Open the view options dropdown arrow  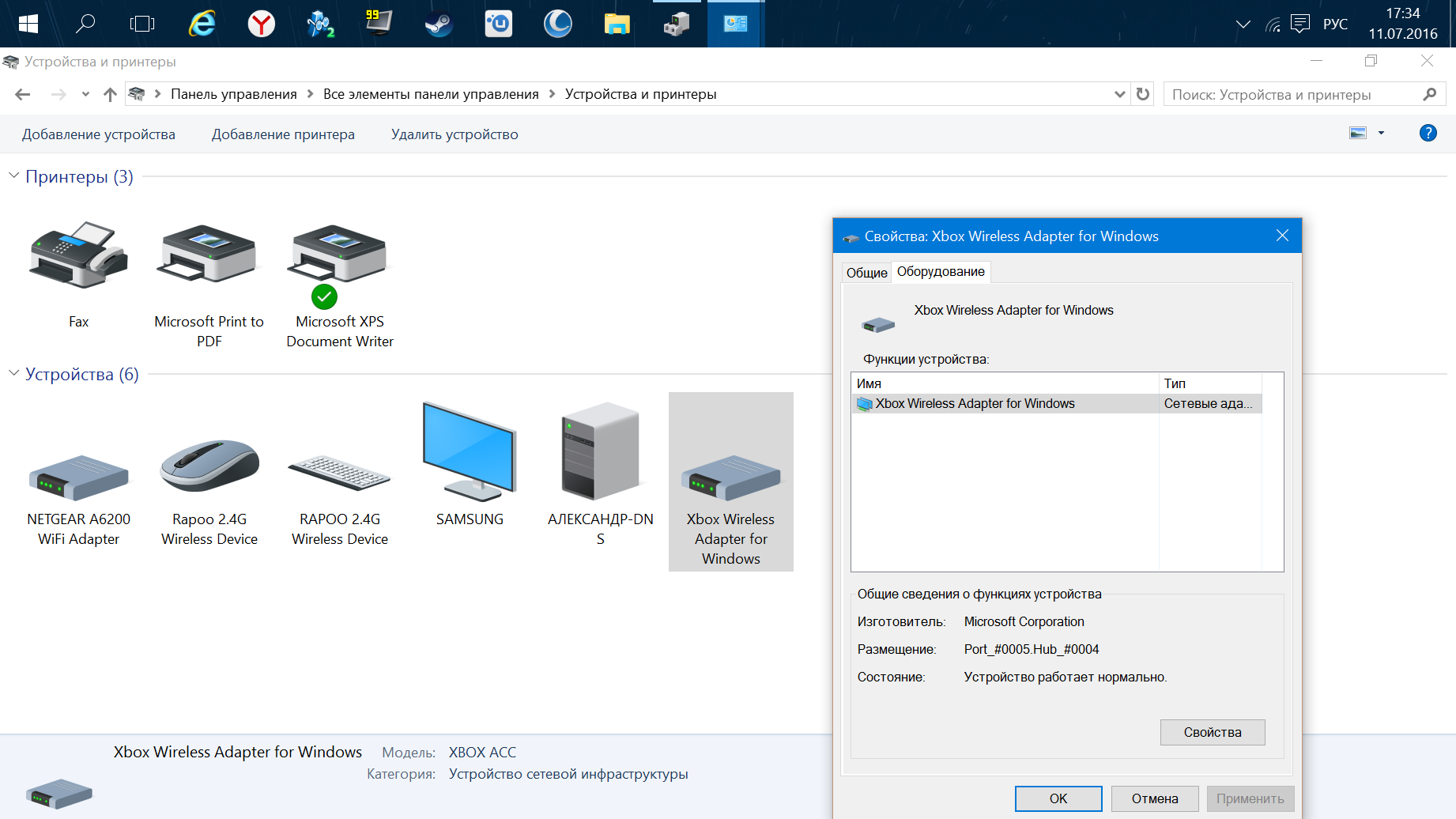point(1382,133)
